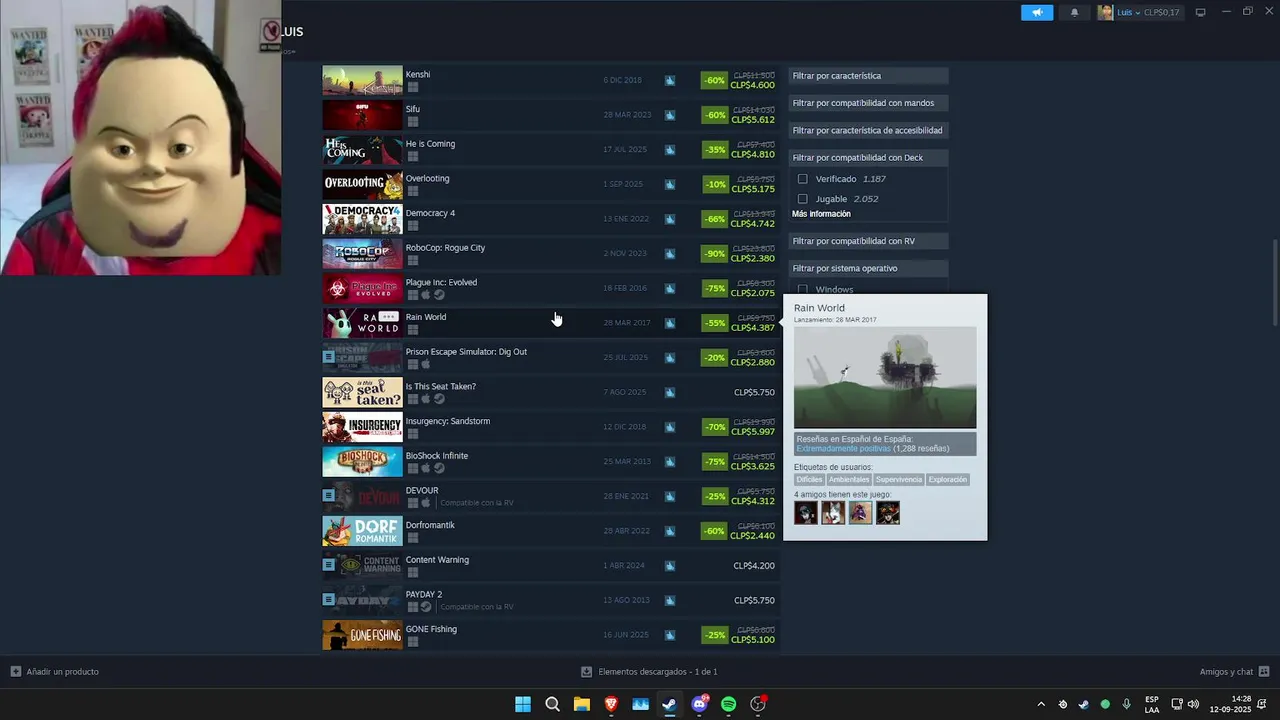The image size is (1280, 720).
Task: Click the Add a product plus icon
Action: pyautogui.click(x=15, y=672)
